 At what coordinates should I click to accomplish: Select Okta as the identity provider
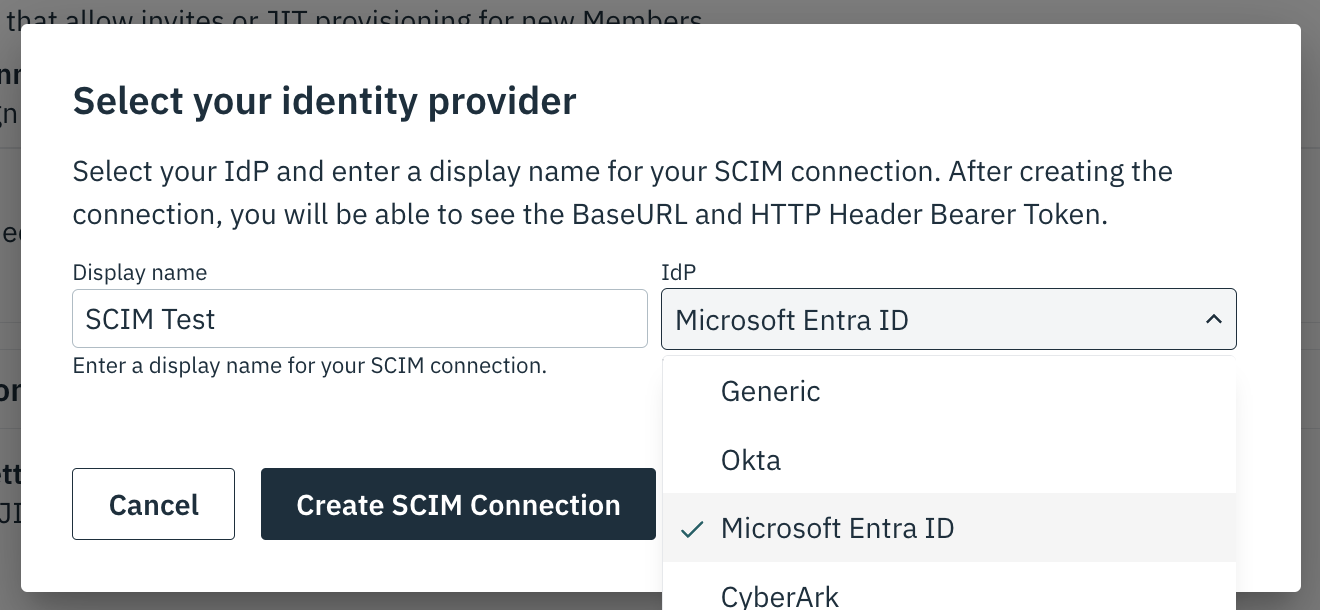750,459
